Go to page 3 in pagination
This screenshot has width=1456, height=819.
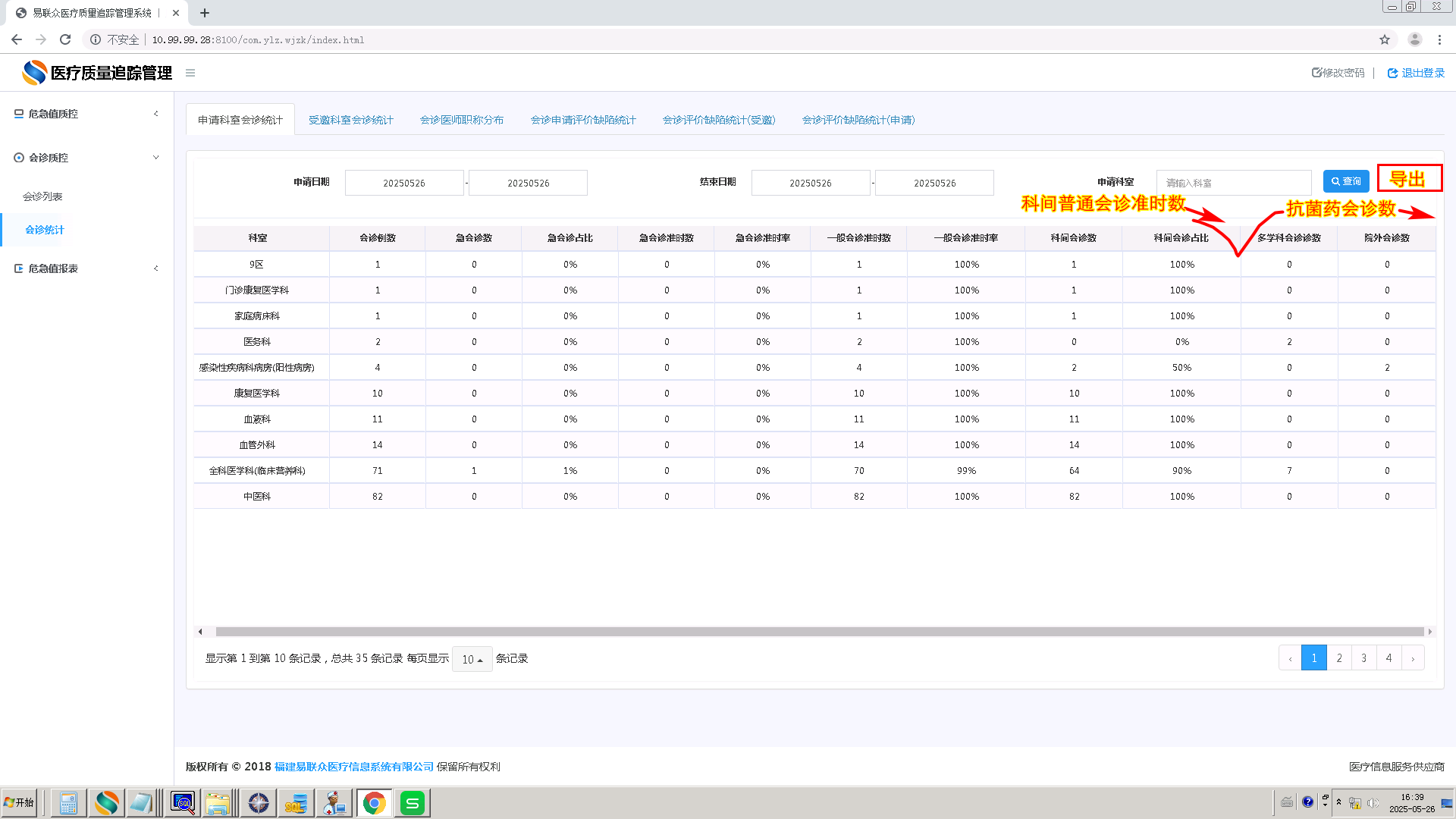(1363, 658)
